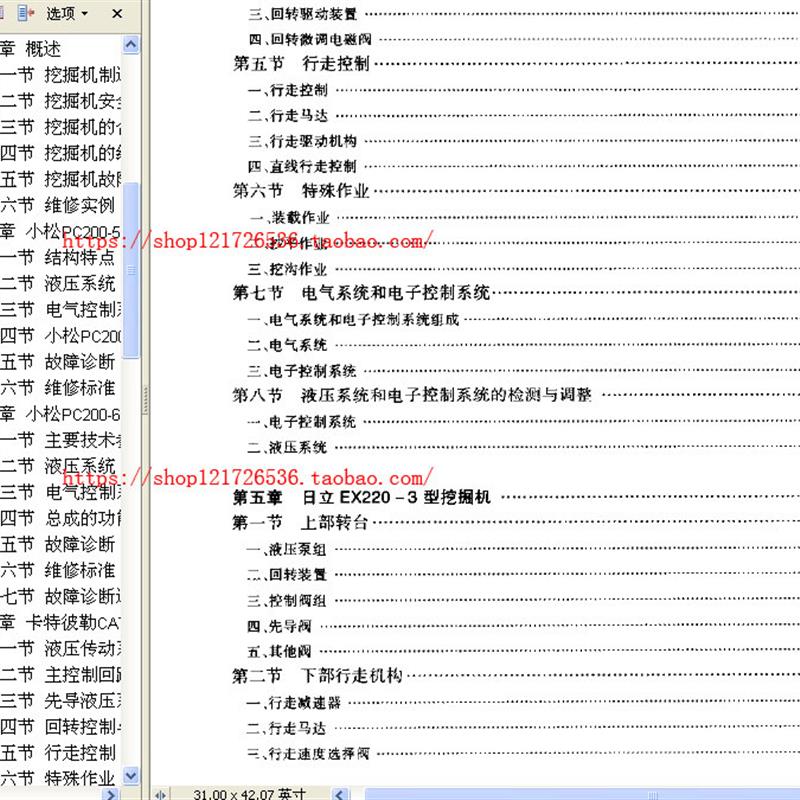Select bookmark 六节 特殊作业 at the list bottom
Image resolution: width=800 pixels, height=800 pixels.
57,779
